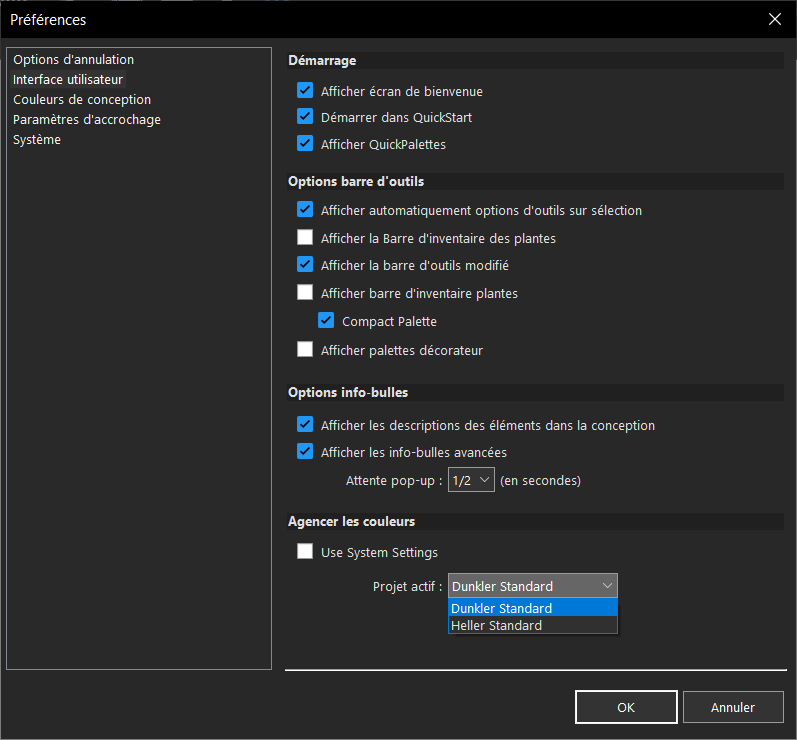This screenshot has width=797, height=740.
Task: Go to Système preferences section
Action: 37,139
